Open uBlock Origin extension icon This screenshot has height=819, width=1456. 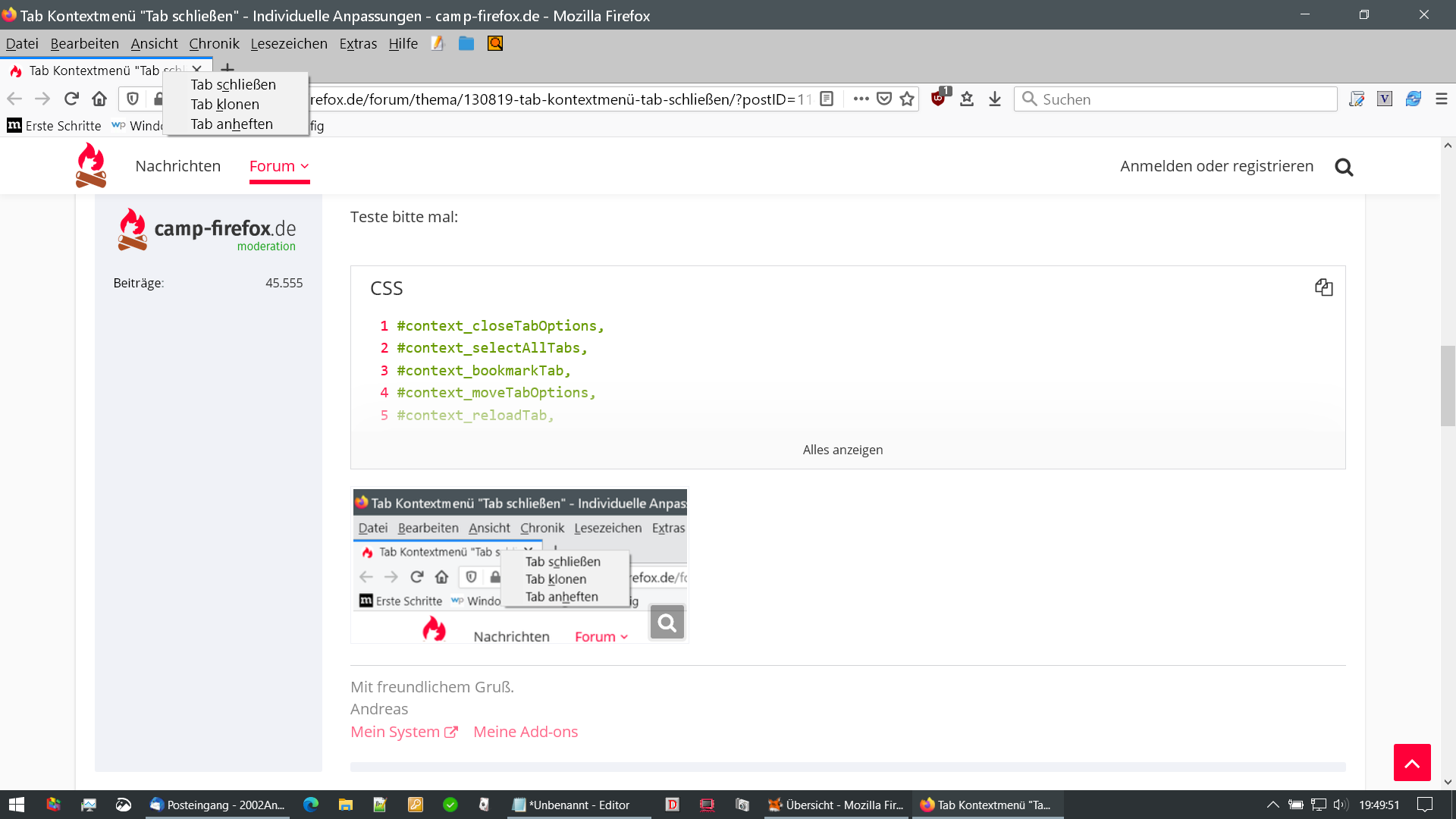939,99
